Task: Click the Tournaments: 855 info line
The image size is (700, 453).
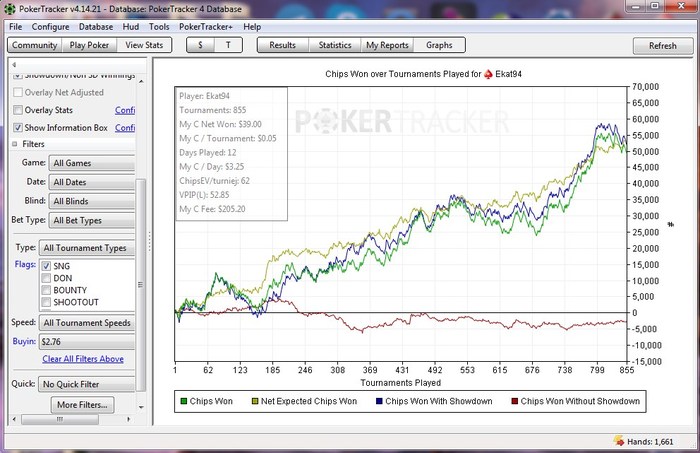Action: coord(212,110)
